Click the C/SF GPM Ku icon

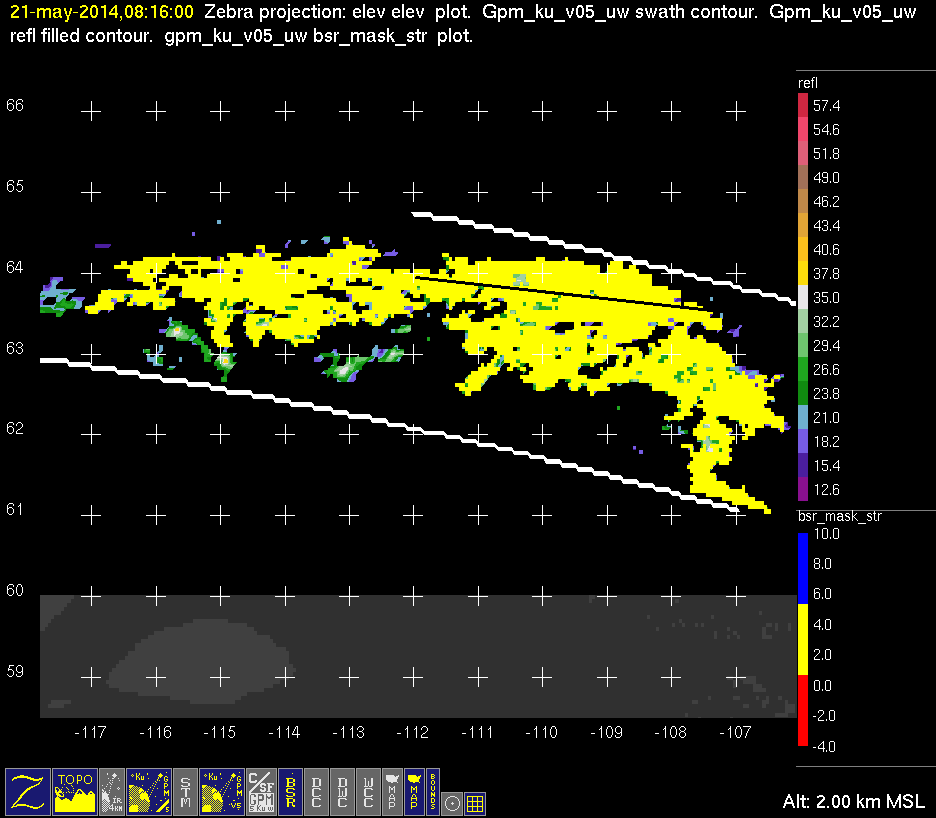[261, 790]
